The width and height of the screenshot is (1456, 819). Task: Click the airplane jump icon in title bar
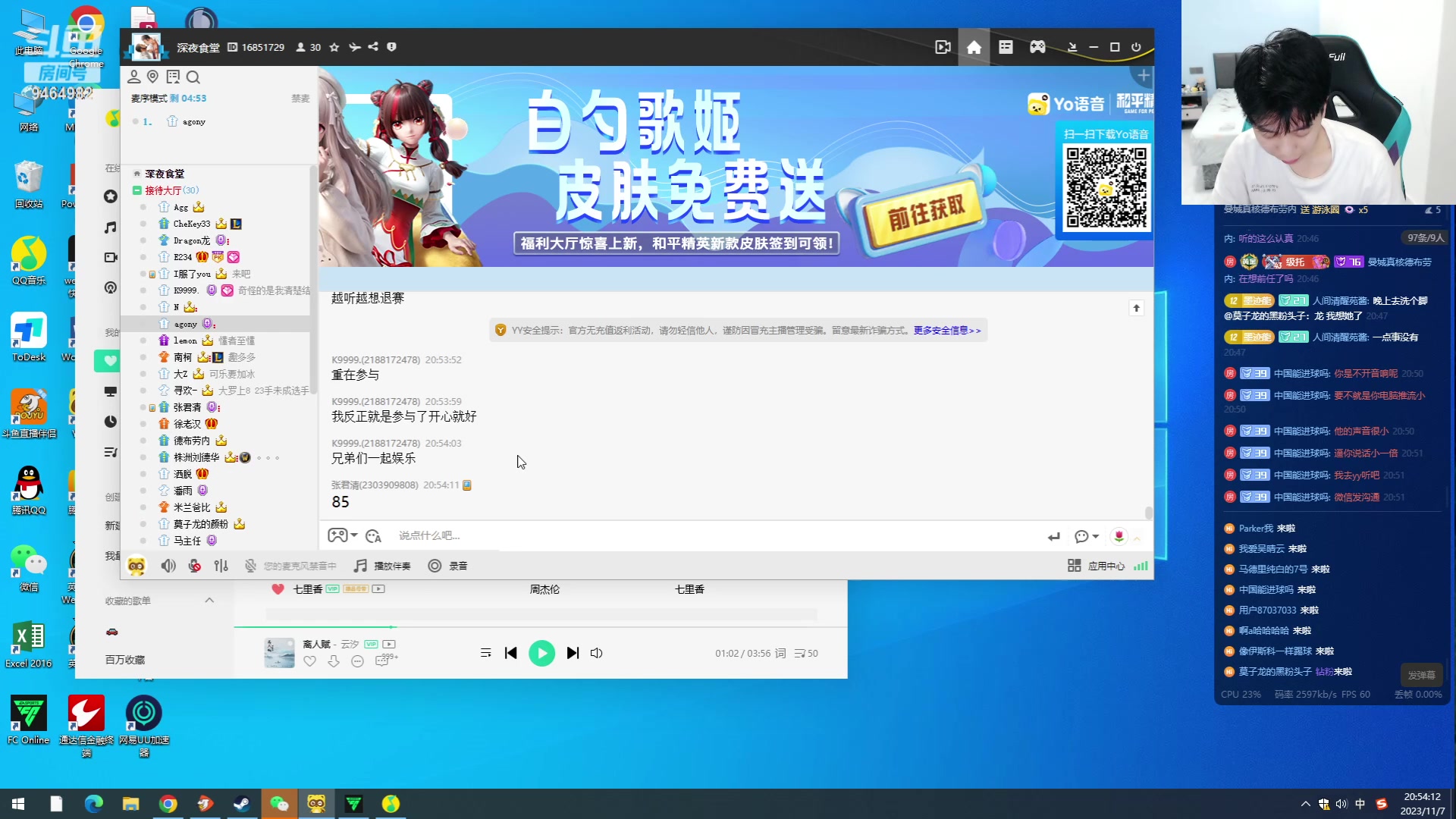(x=354, y=47)
